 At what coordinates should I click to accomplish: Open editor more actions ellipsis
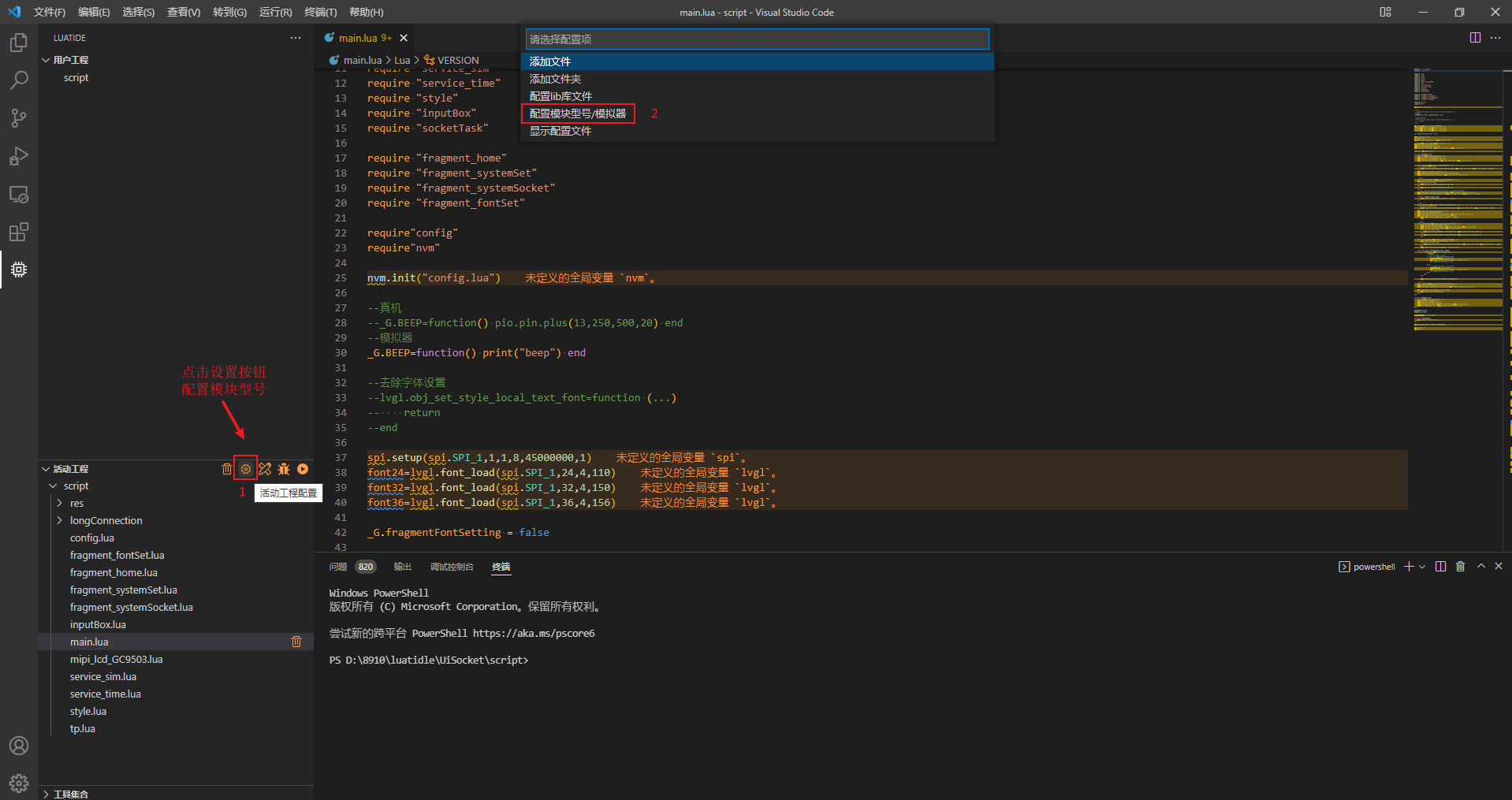click(1495, 38)
